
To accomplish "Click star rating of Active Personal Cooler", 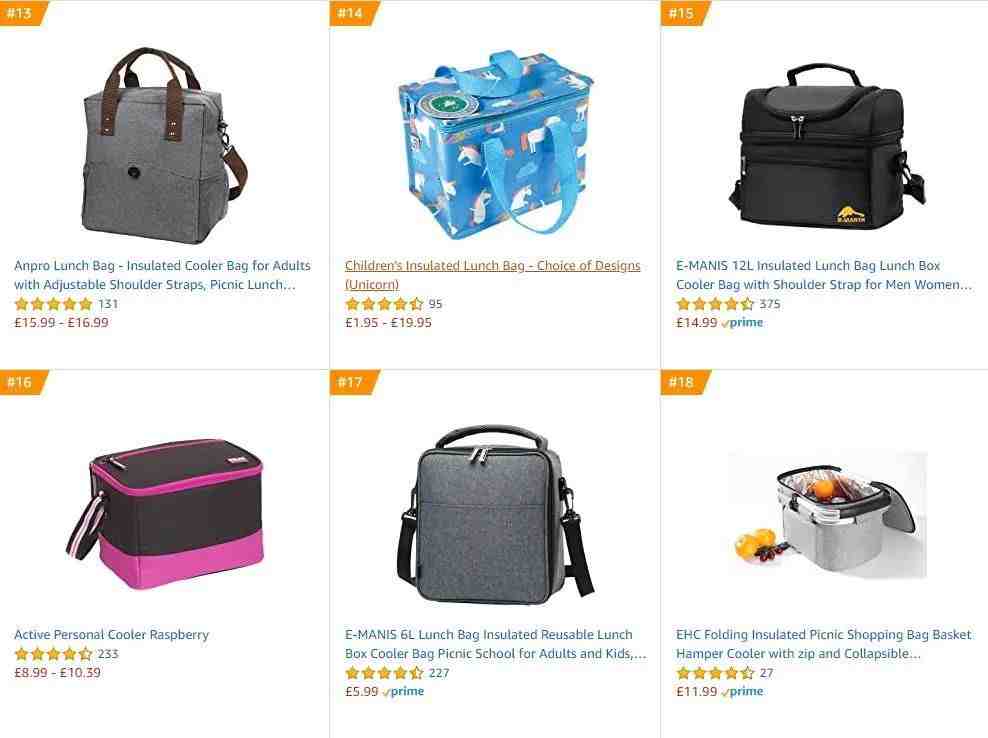I will 54,654.
